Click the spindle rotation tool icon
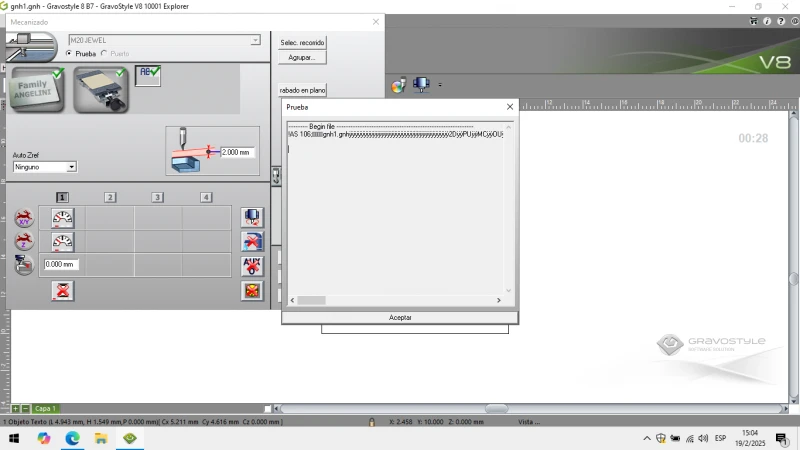Image resolution: width=800 pixels, height=450 pixels. point(252,217)
